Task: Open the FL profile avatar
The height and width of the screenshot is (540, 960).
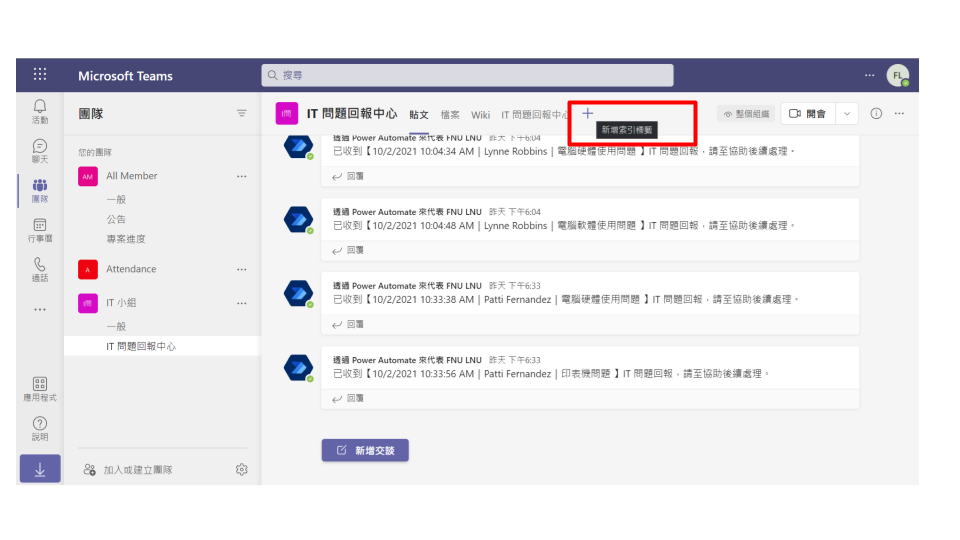Action: 898,75
